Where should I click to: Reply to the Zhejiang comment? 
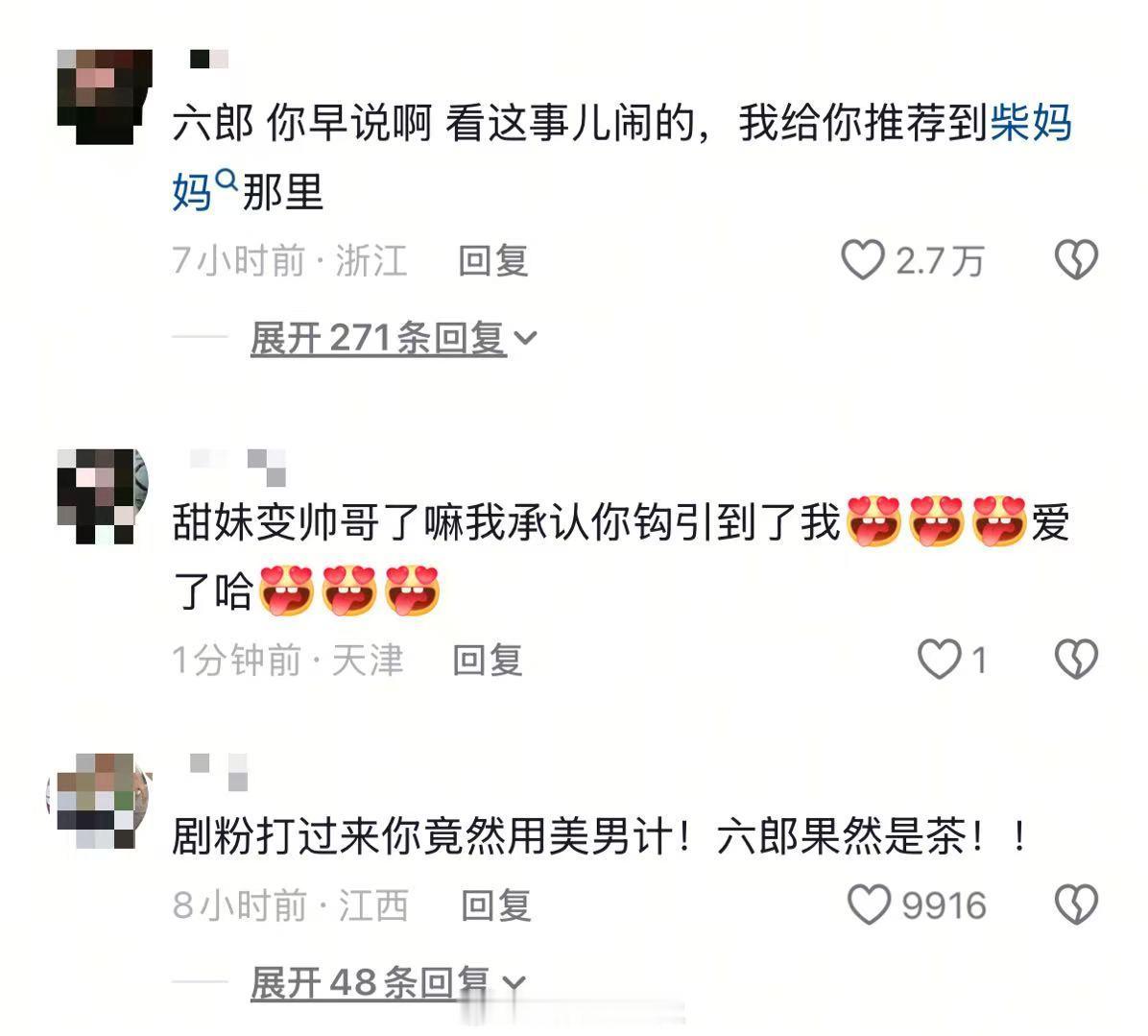pyautogui.click(x=493, y=260)
